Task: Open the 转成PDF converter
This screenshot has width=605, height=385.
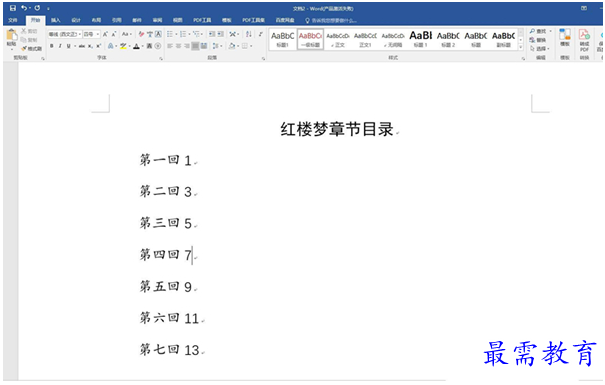Action: point(584,40)
